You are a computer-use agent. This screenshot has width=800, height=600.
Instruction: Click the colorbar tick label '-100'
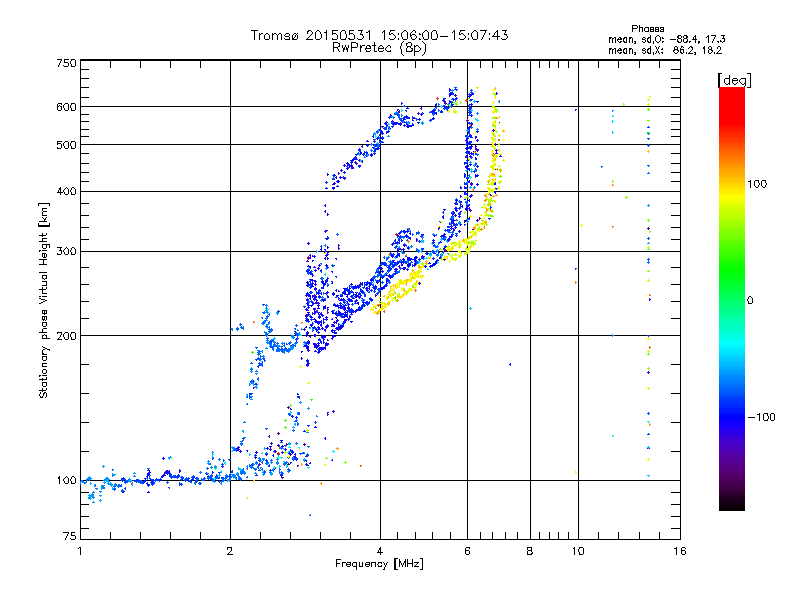pyautogui.click(x=761, y=417)
